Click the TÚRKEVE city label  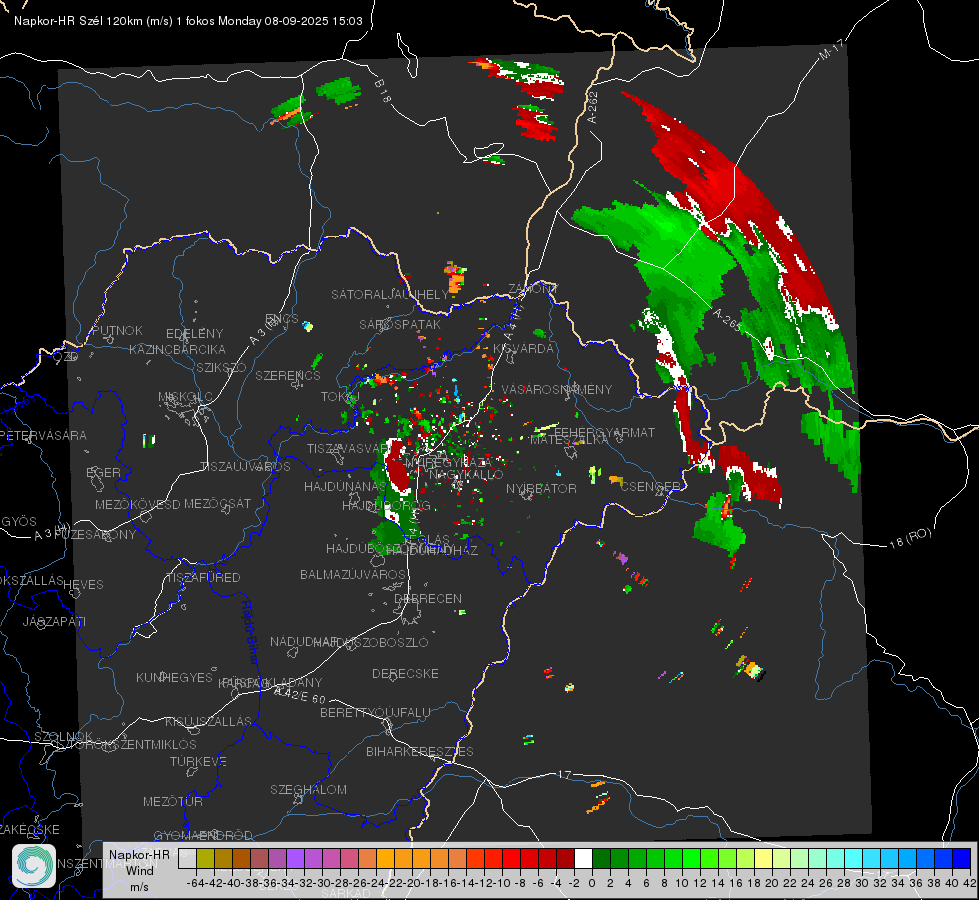(199, 761)
